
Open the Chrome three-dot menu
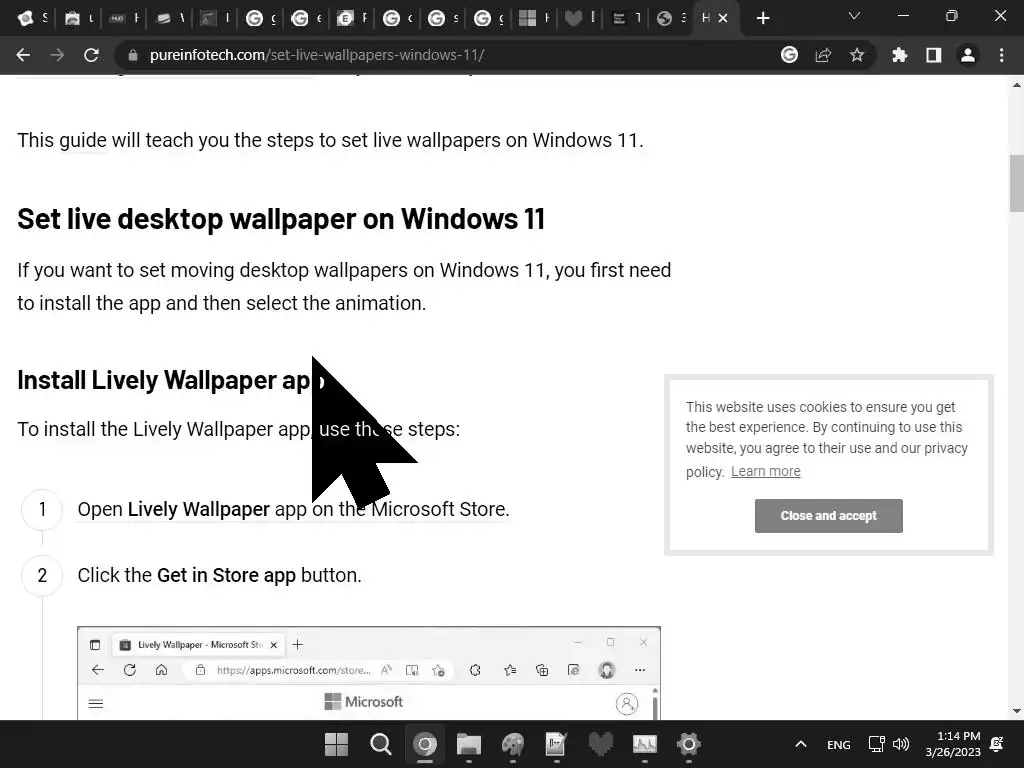coord(1002,56)
